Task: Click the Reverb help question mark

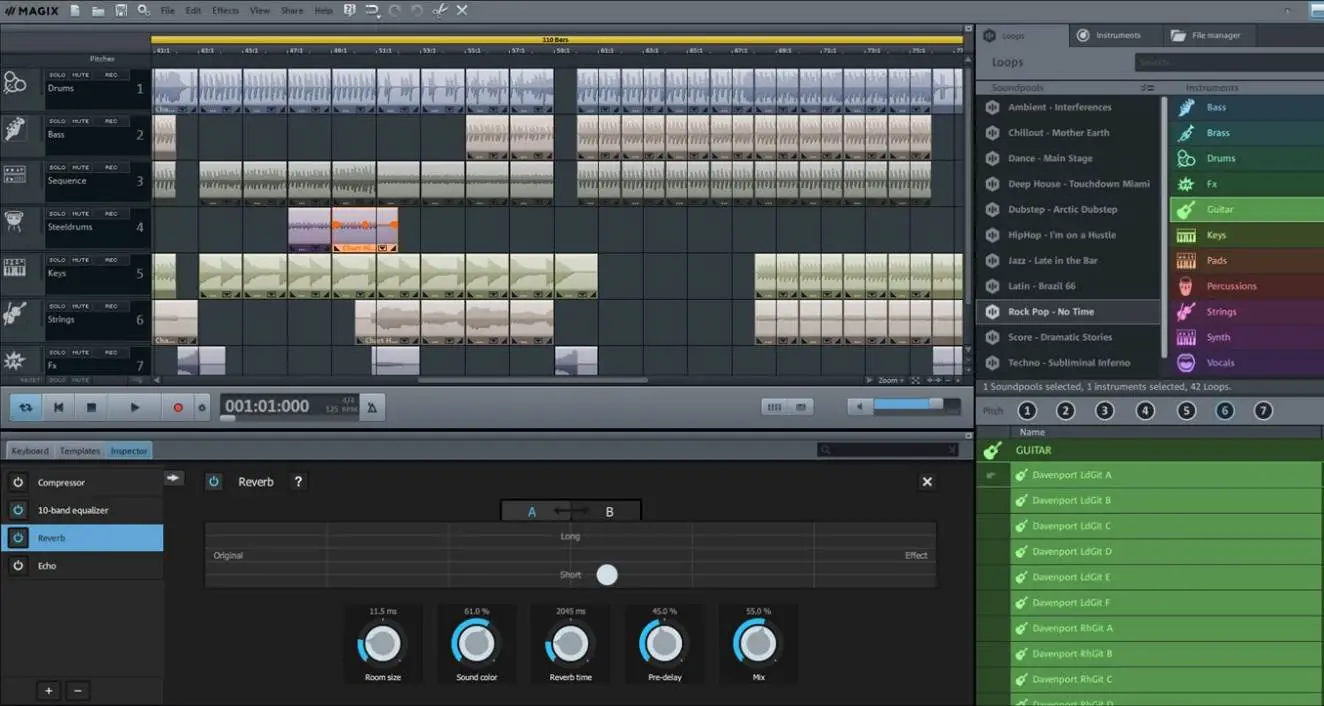Action: click(x=298, y=482)
